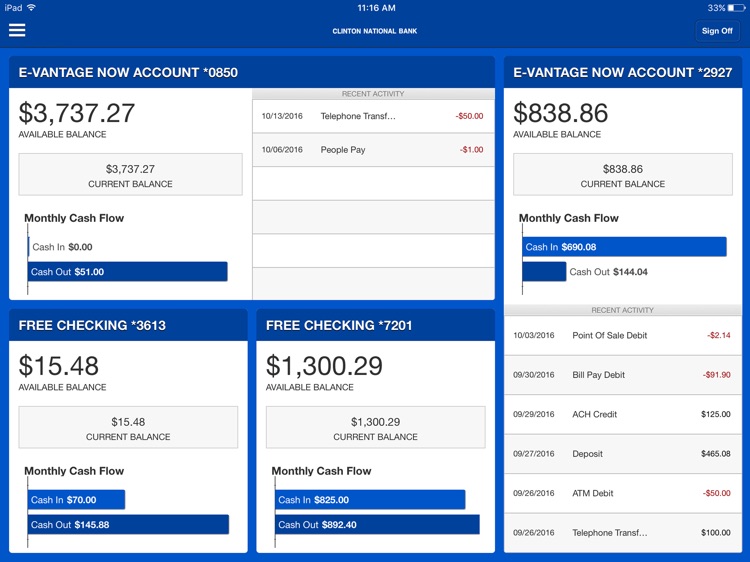Select the $15.48 available balance
Image resolution: width=750 pixels, height=562 pixels.
pos(58,366)
